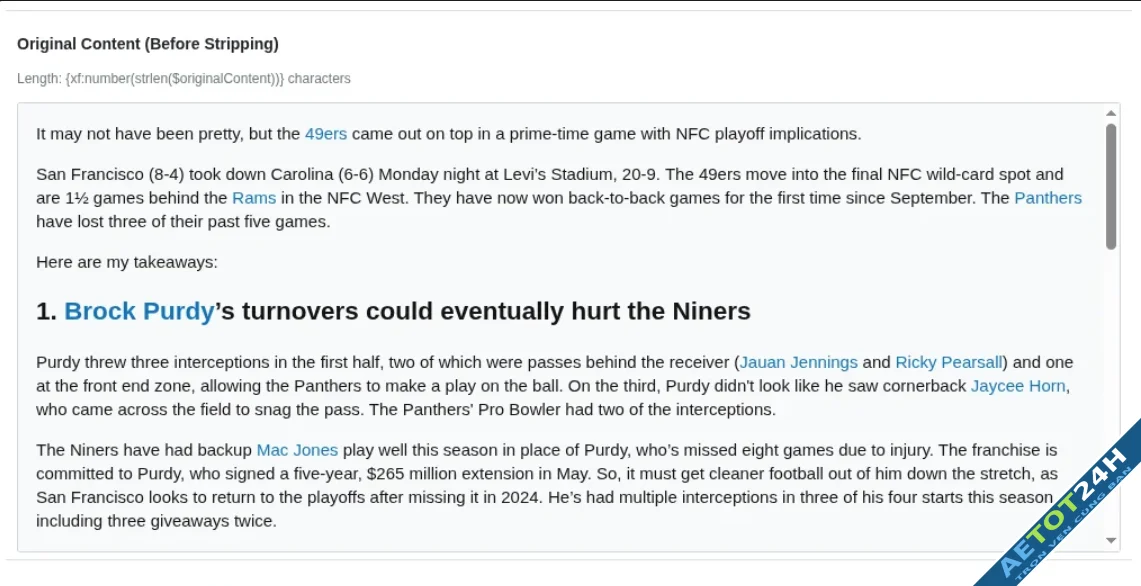Click the Length characters text line
1141x586 pixels.
click(184, 78)
